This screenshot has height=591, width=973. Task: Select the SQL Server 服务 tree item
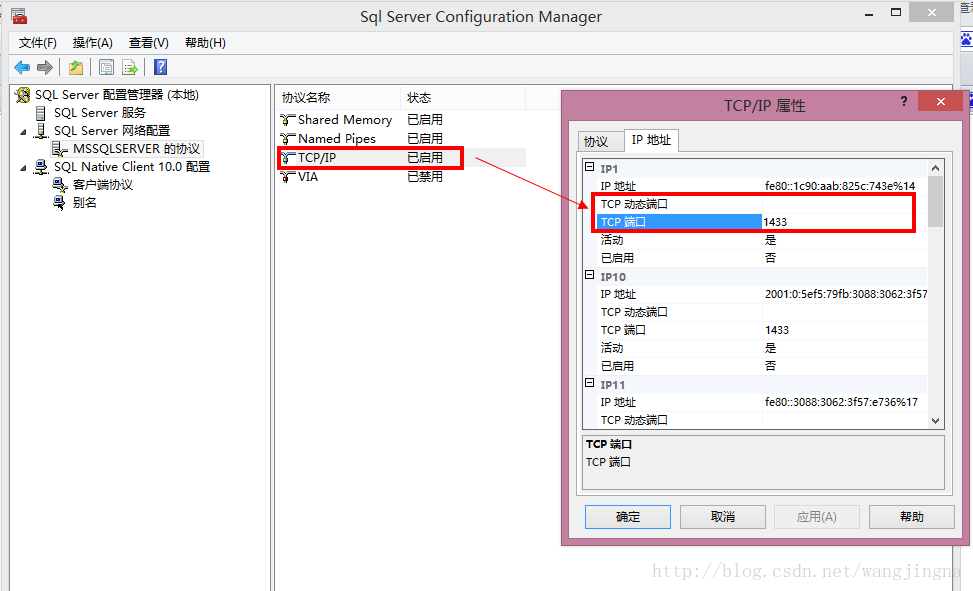(100, 113)
